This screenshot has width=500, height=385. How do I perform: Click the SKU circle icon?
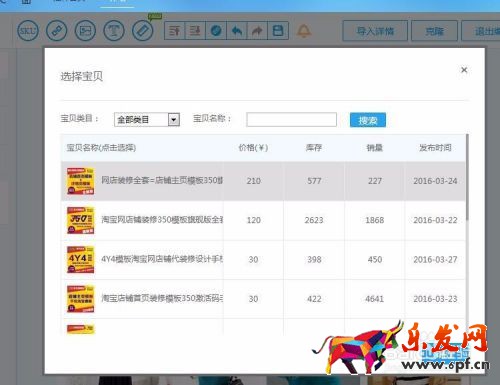(28, 31)
